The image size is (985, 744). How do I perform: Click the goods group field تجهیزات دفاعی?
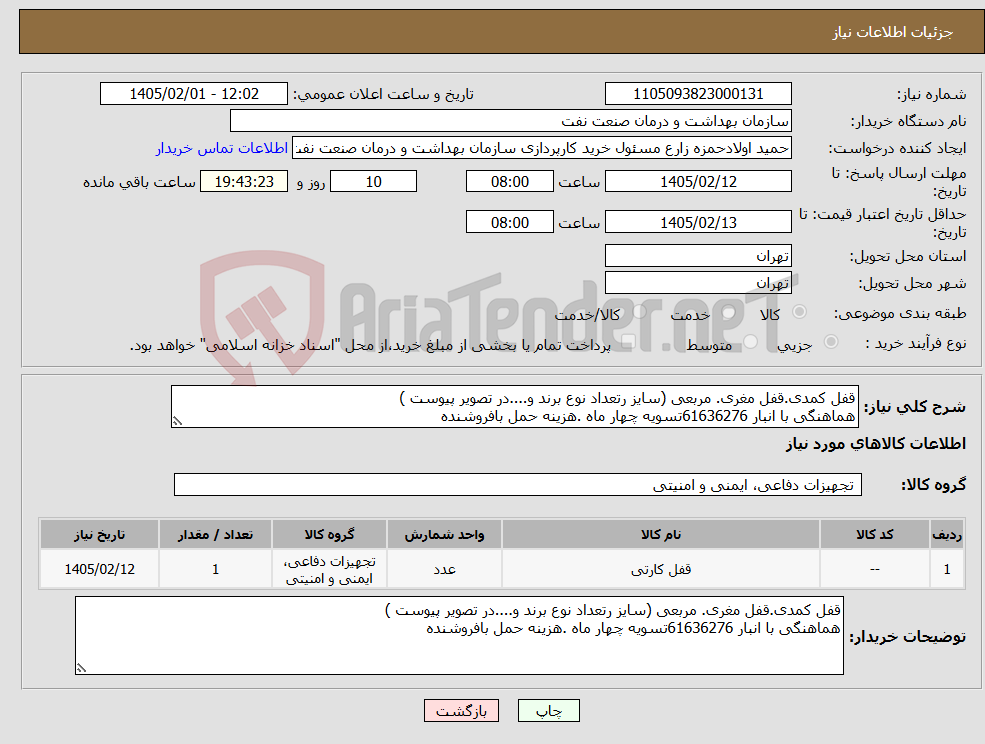518,484
